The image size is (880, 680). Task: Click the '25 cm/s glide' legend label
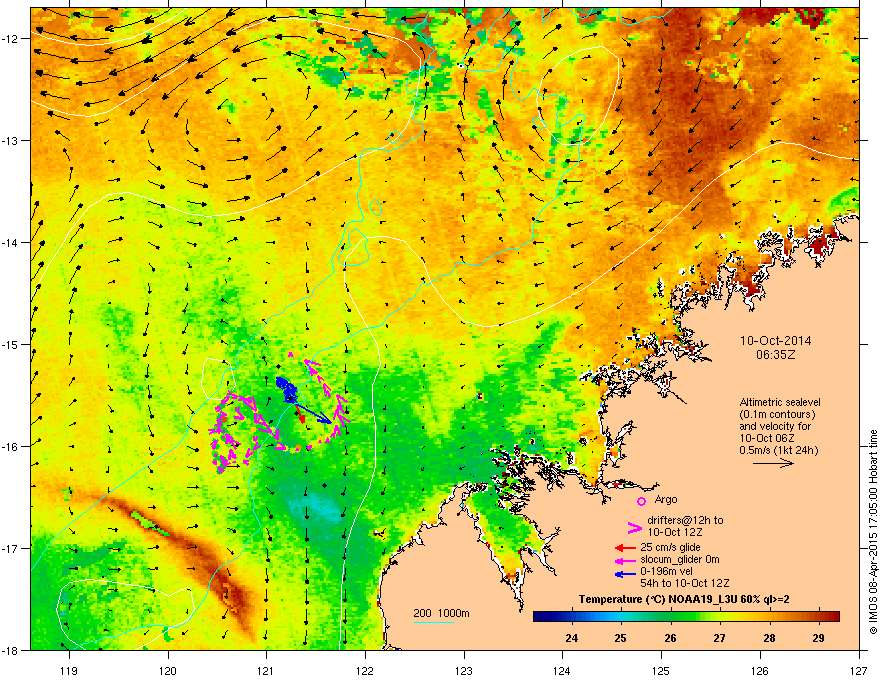click(x=670, y=547)
